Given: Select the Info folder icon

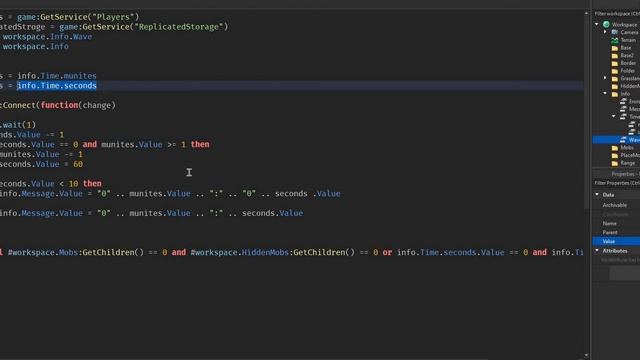Looking at the screenshot, I should tap(615, 94).
